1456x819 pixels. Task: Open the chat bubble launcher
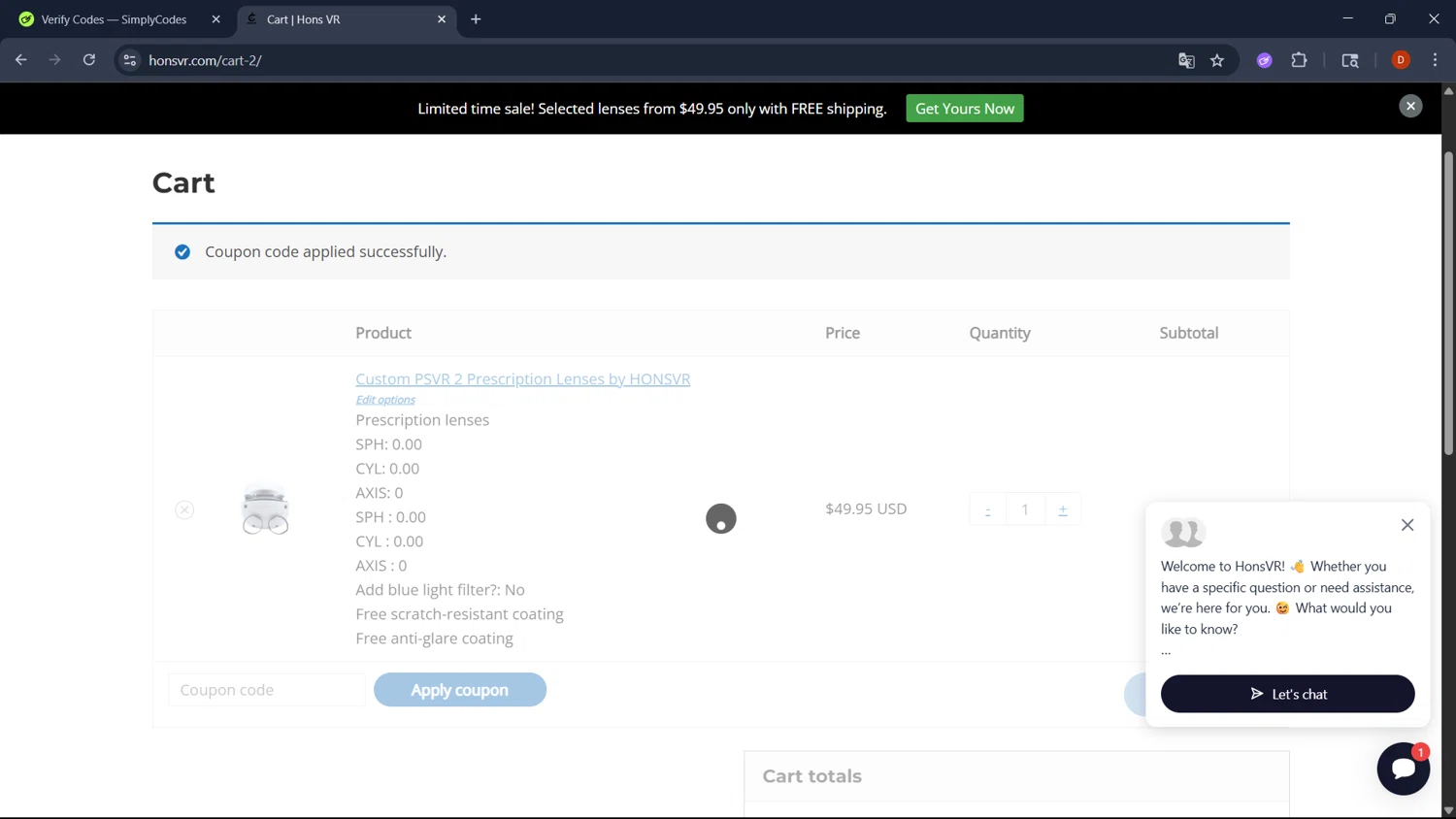(1404, 769)
